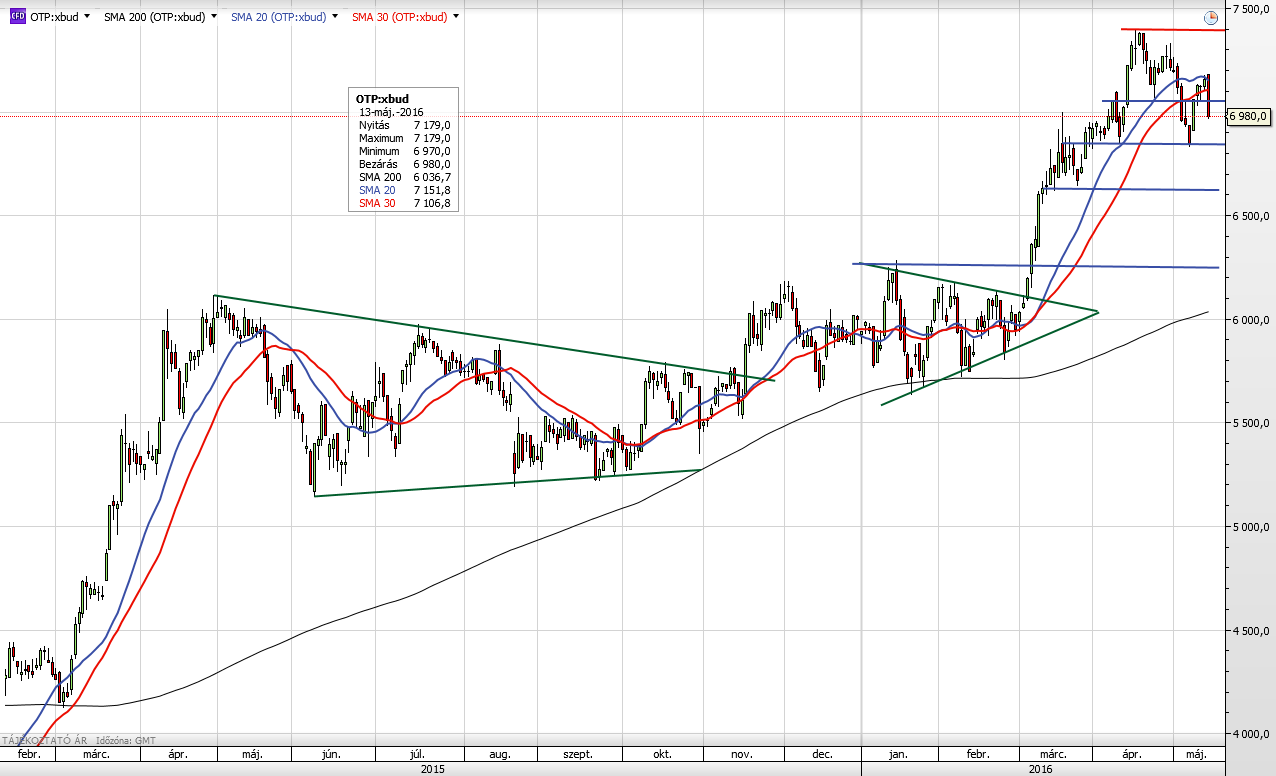Click the Minimum 6 970,0 row
1276x776 pixels.
[x=405, y=151]
